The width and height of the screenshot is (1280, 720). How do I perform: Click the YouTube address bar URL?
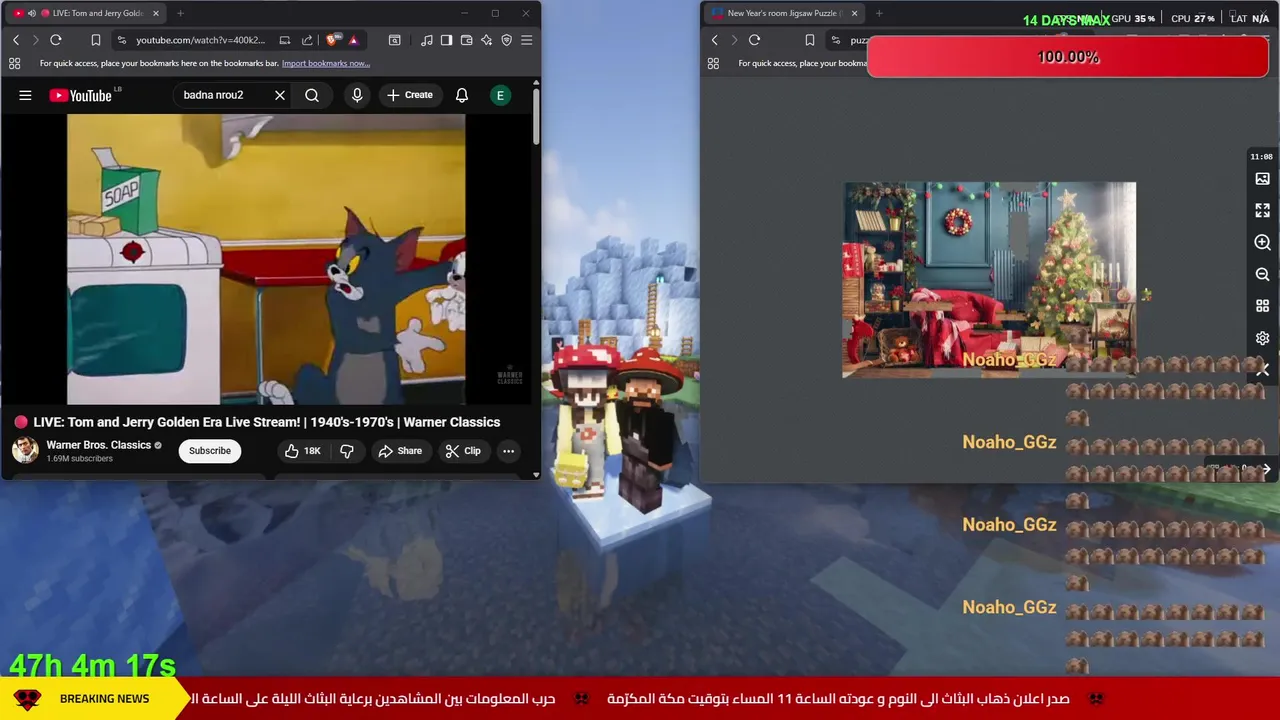pos(201,40)
